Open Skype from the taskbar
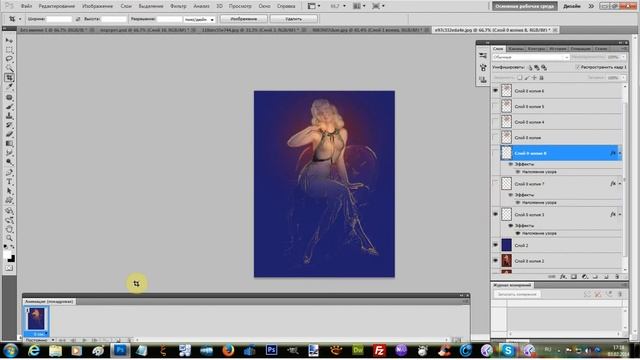Image resolution: width=640 pixels, height=360 pixels. pyautogui.click(x=508, y=350)
